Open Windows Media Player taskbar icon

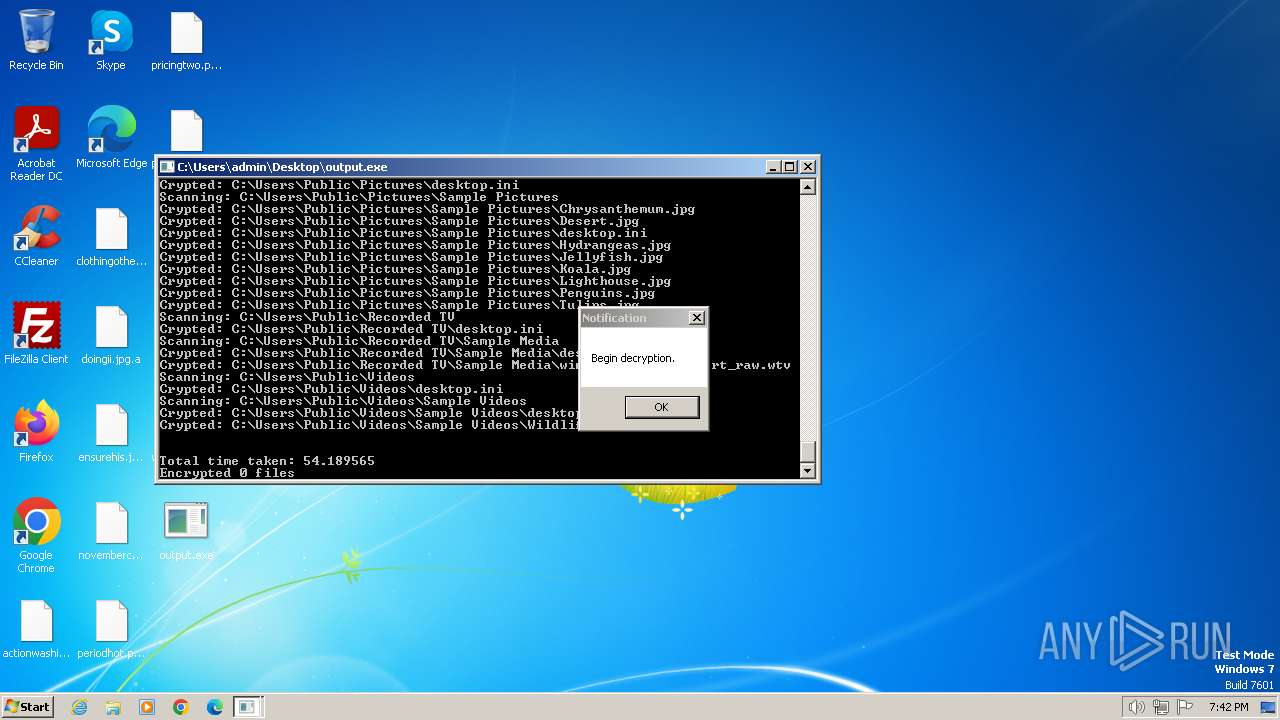[x=147, y=707]
